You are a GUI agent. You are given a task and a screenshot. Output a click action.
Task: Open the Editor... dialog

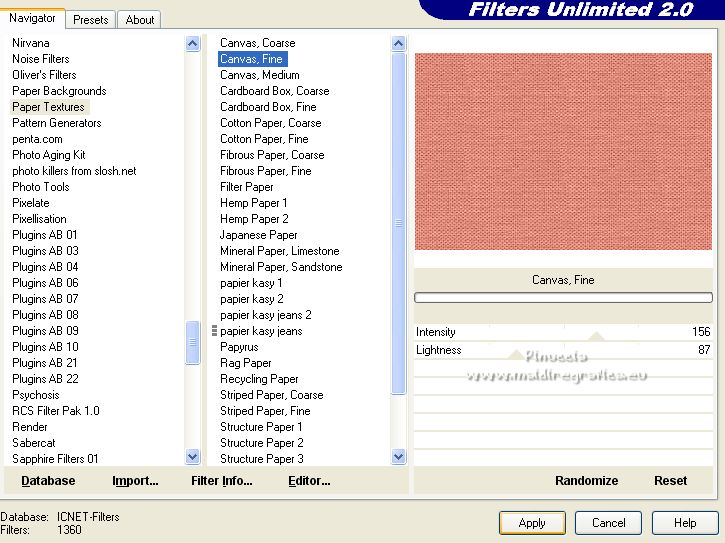[309, 481]
